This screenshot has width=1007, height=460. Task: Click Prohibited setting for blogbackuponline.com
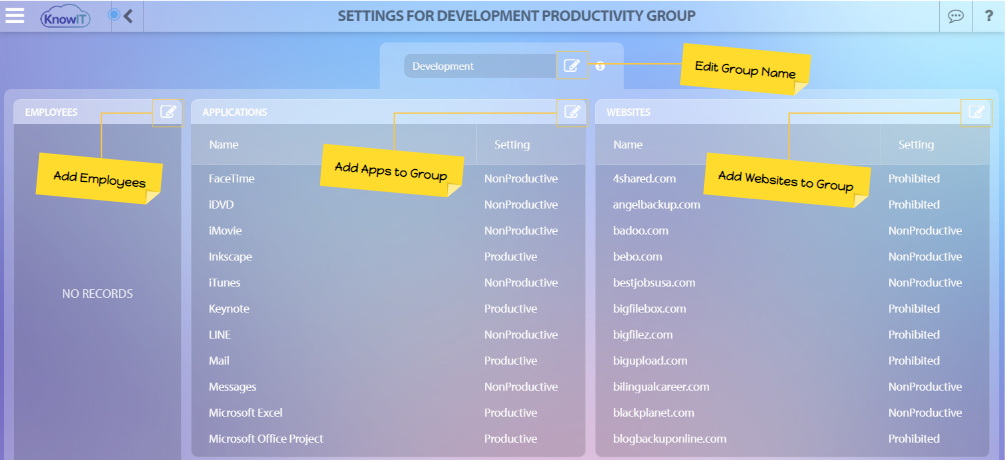[914, 439]
